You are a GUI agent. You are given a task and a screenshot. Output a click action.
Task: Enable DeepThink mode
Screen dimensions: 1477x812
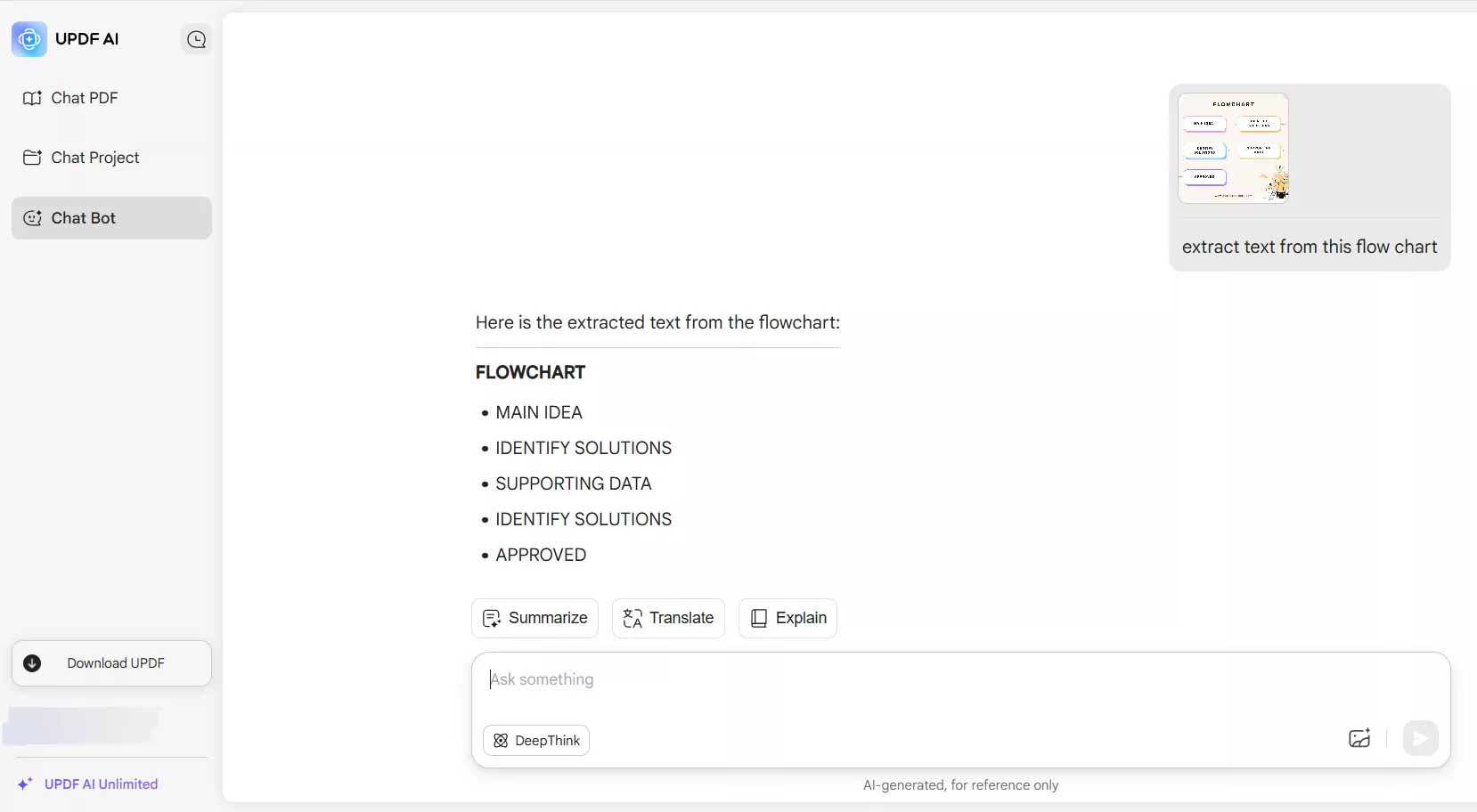(537, 740)
